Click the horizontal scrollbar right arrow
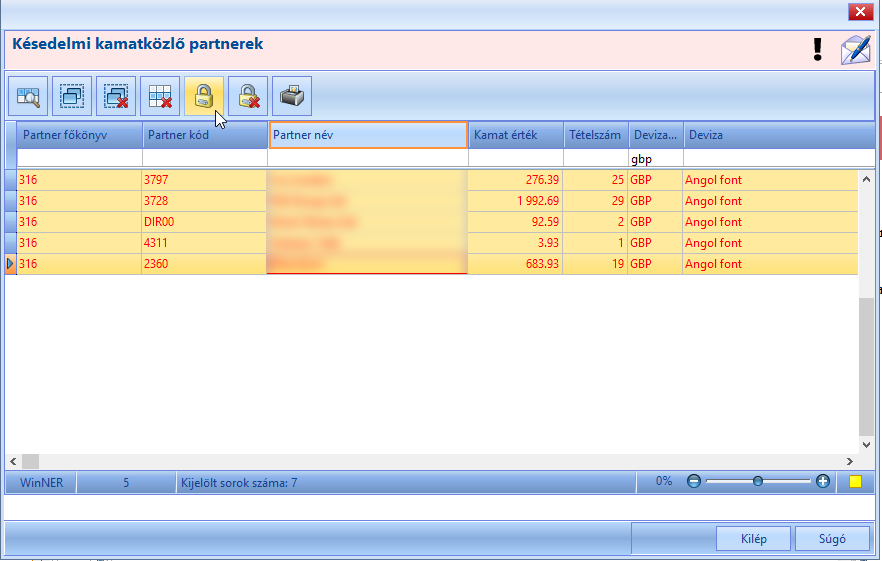The height and width of the screenshot is (561, 882). pos(849,461)
